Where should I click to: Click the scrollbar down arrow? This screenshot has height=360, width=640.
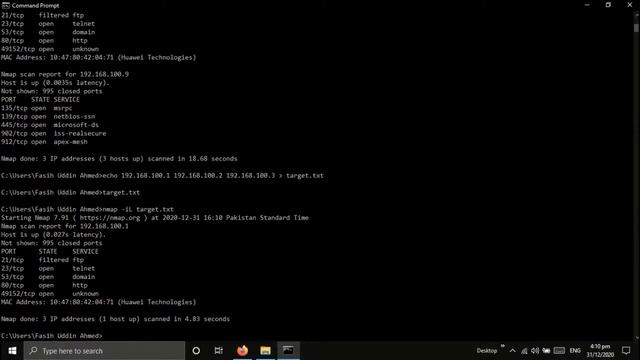[636, 338]
